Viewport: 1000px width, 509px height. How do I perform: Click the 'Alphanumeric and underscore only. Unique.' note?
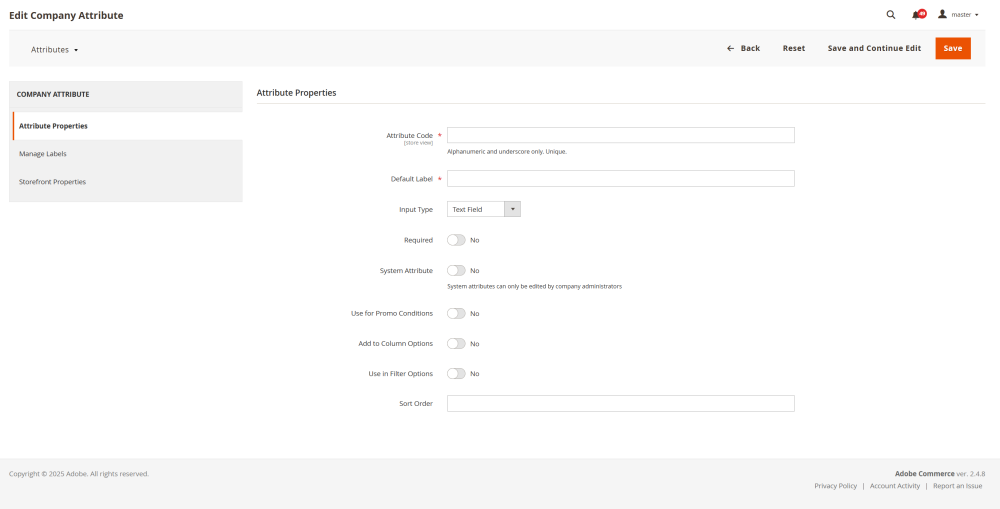tap(507, 152)
